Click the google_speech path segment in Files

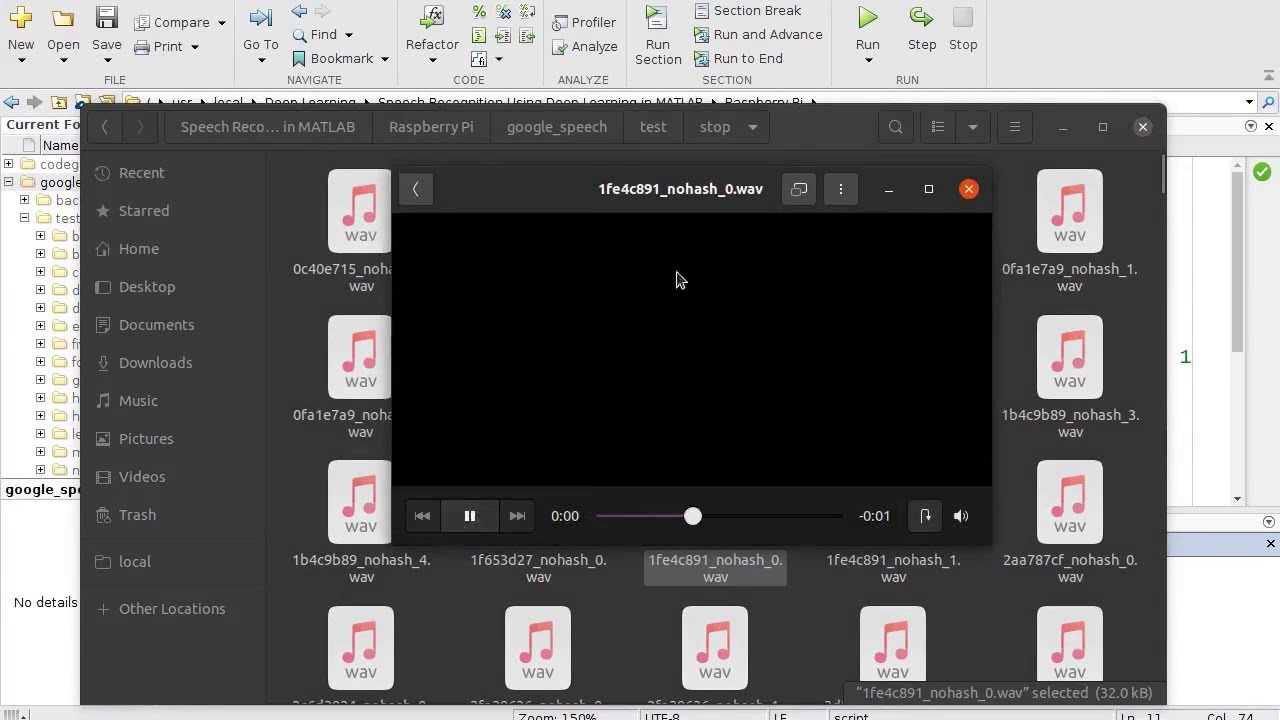557,127
